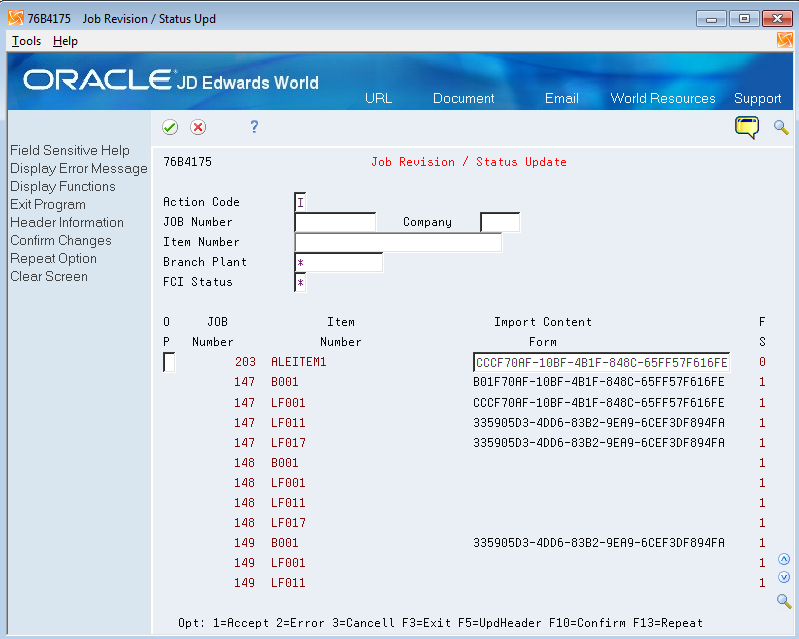Click the FS status 0 for ALEITEM1

[x=762, y=362]
